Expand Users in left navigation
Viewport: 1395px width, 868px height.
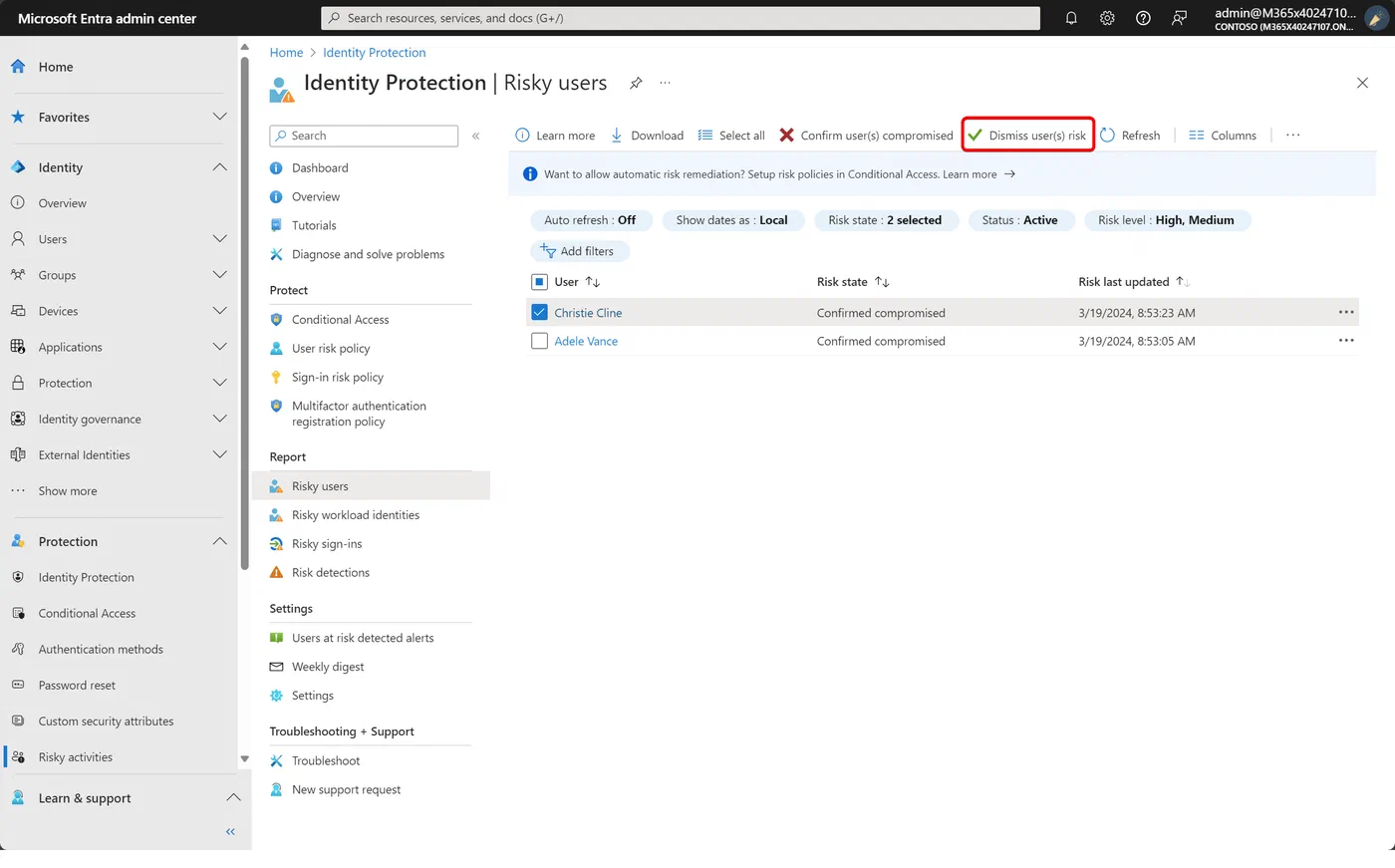(x=220, y=239)
